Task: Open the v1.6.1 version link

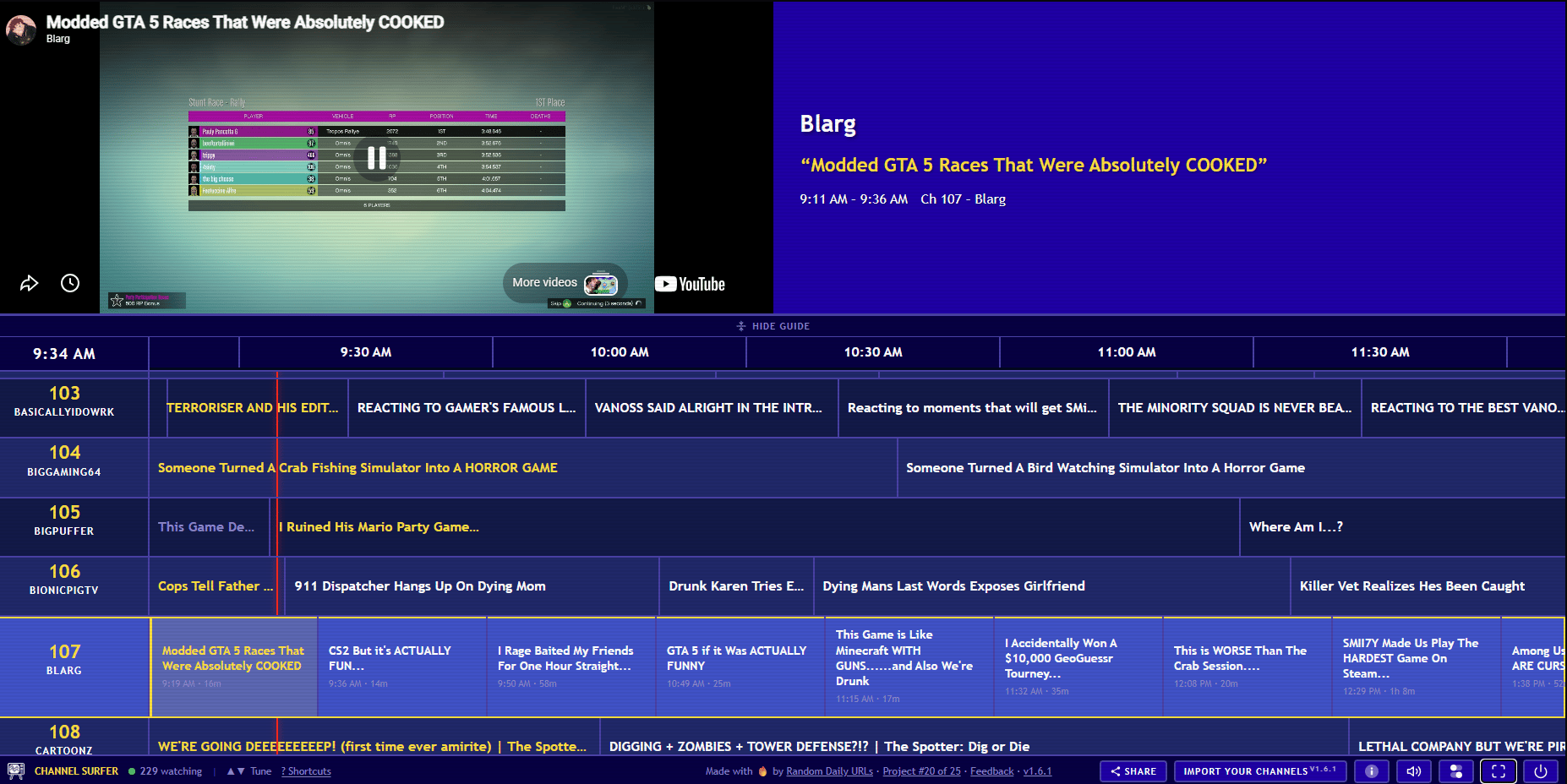Action: click(x=1037, y=771)
